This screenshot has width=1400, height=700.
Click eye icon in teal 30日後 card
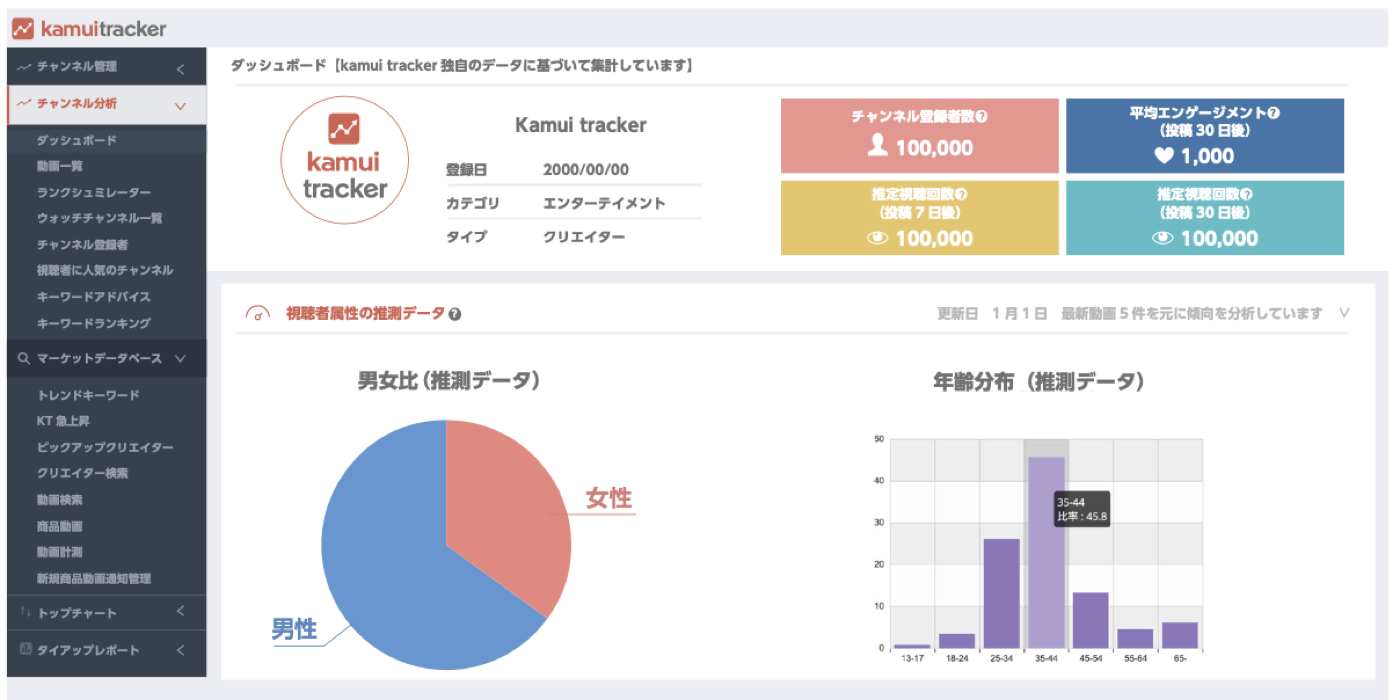click(1162, 239)
